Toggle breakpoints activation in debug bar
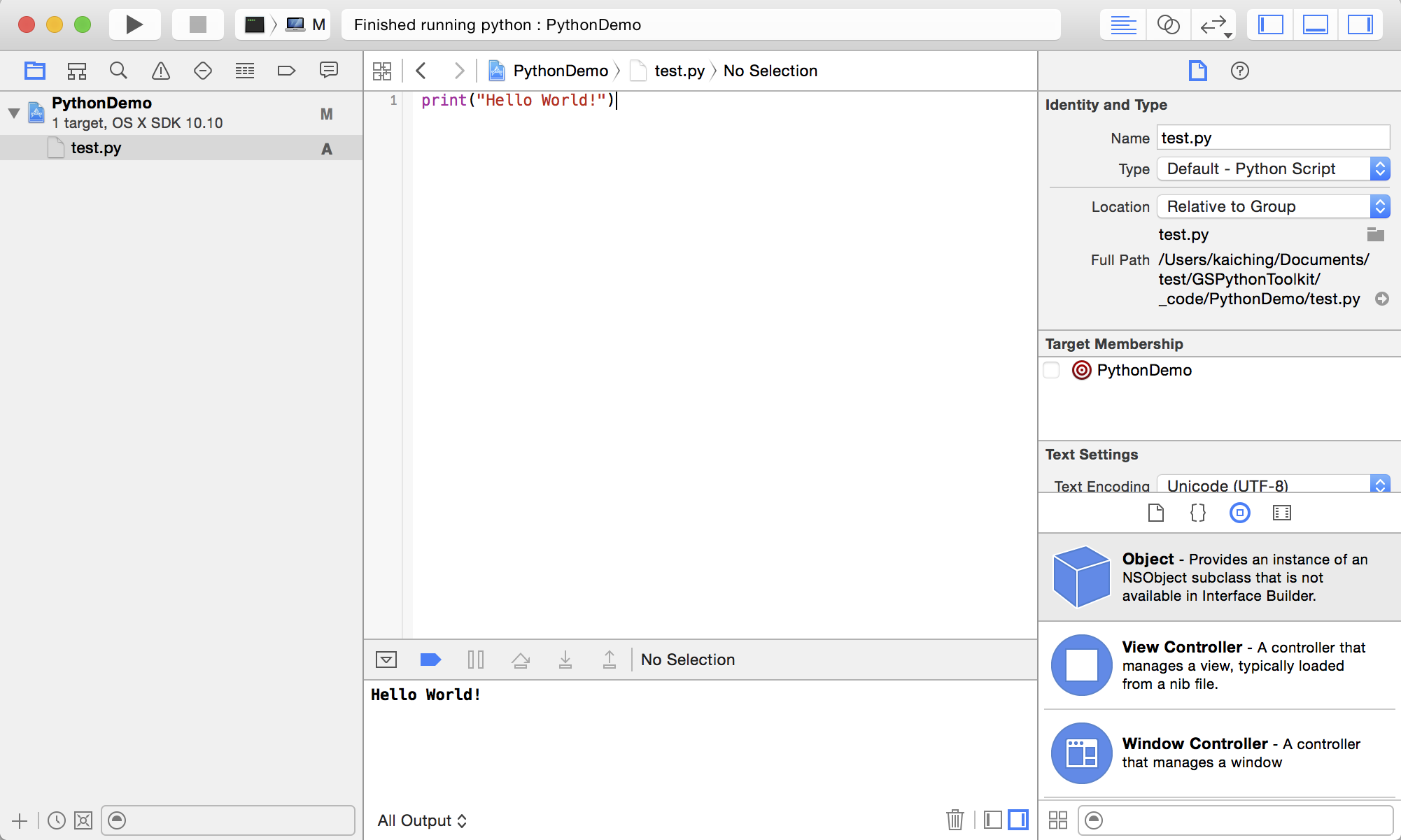The width and height of the screenshot is (1401, 840). click(x=430, y=660)
